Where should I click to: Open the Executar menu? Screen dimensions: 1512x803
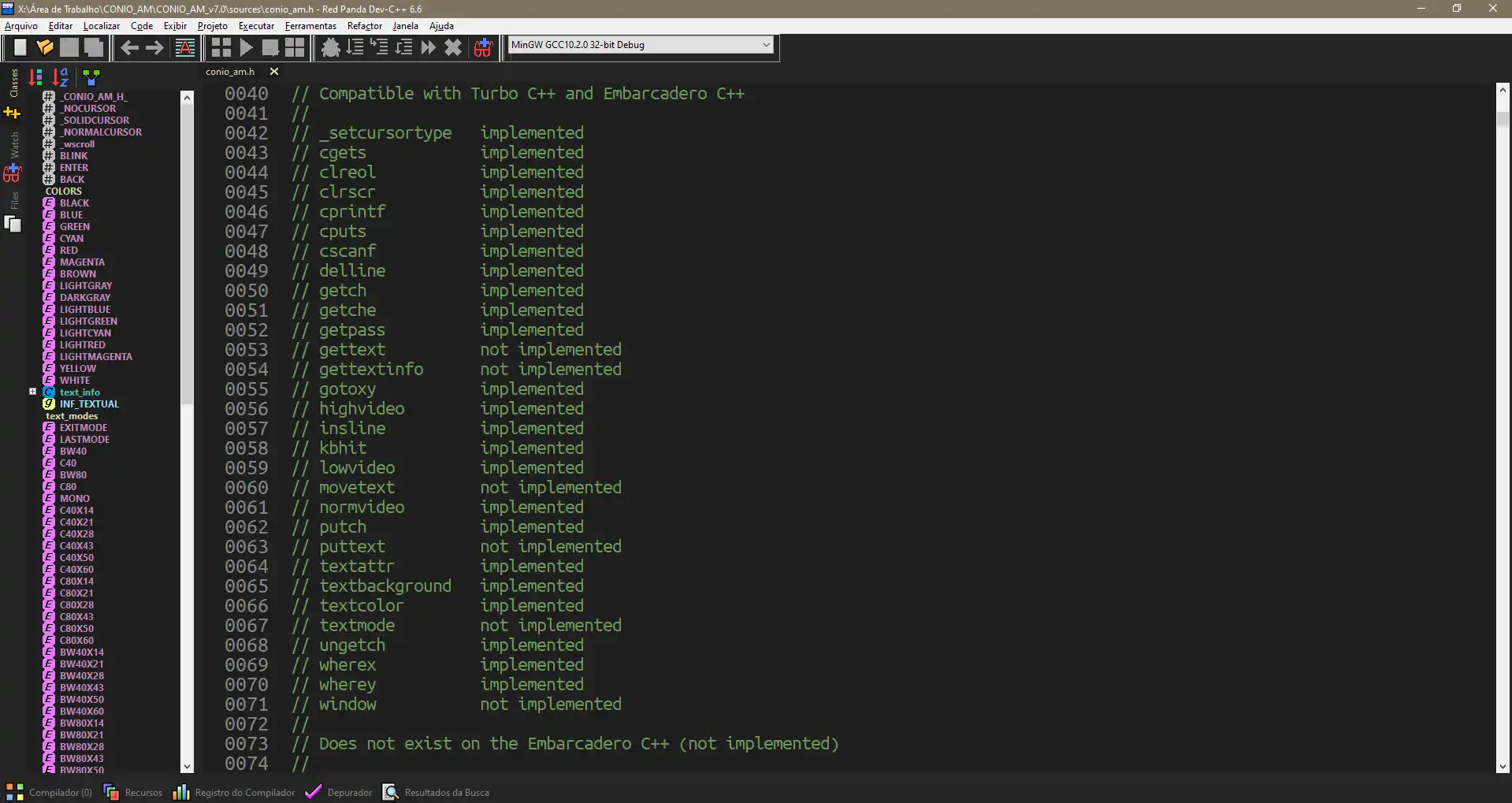[x=257, y=26]
